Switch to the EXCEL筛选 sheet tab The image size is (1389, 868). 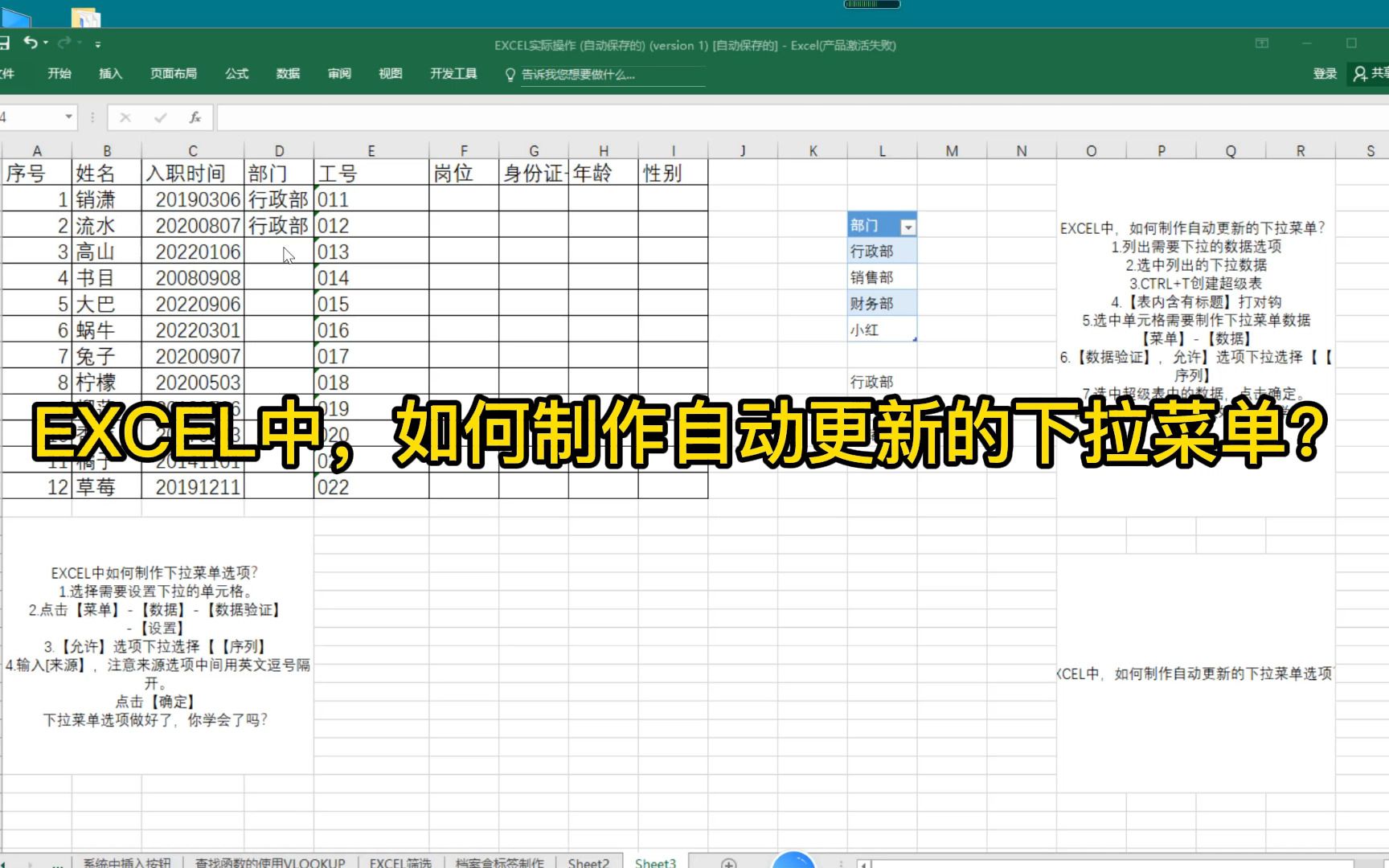tap(400, 862)
